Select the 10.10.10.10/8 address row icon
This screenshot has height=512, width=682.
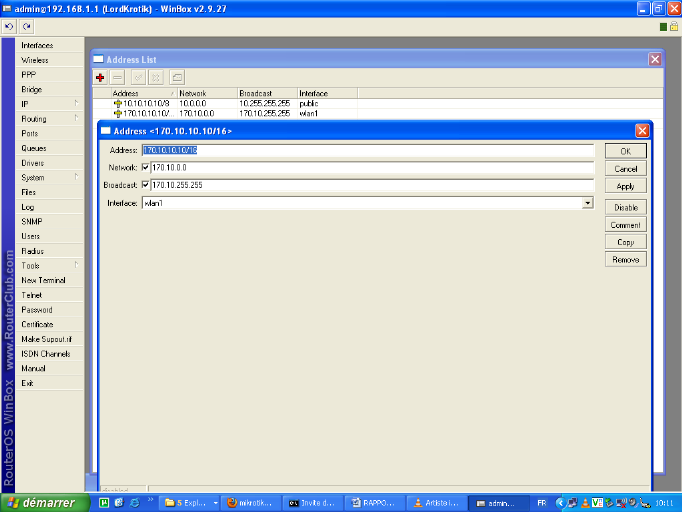coord(117,104)
